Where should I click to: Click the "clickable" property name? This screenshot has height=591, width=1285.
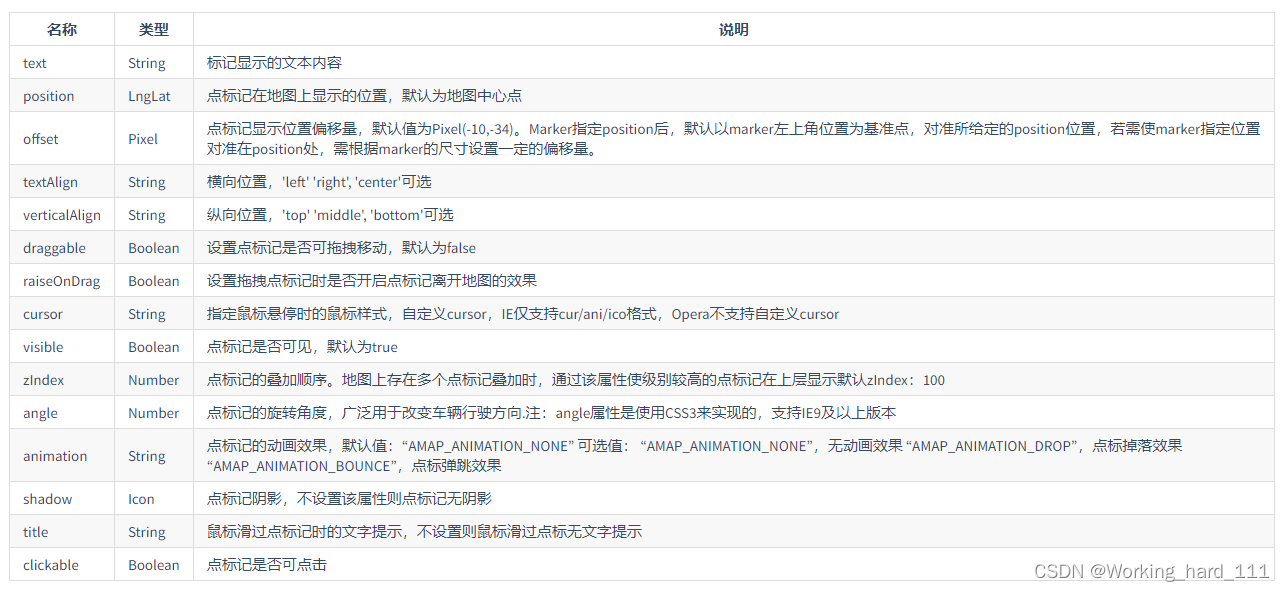50,564
